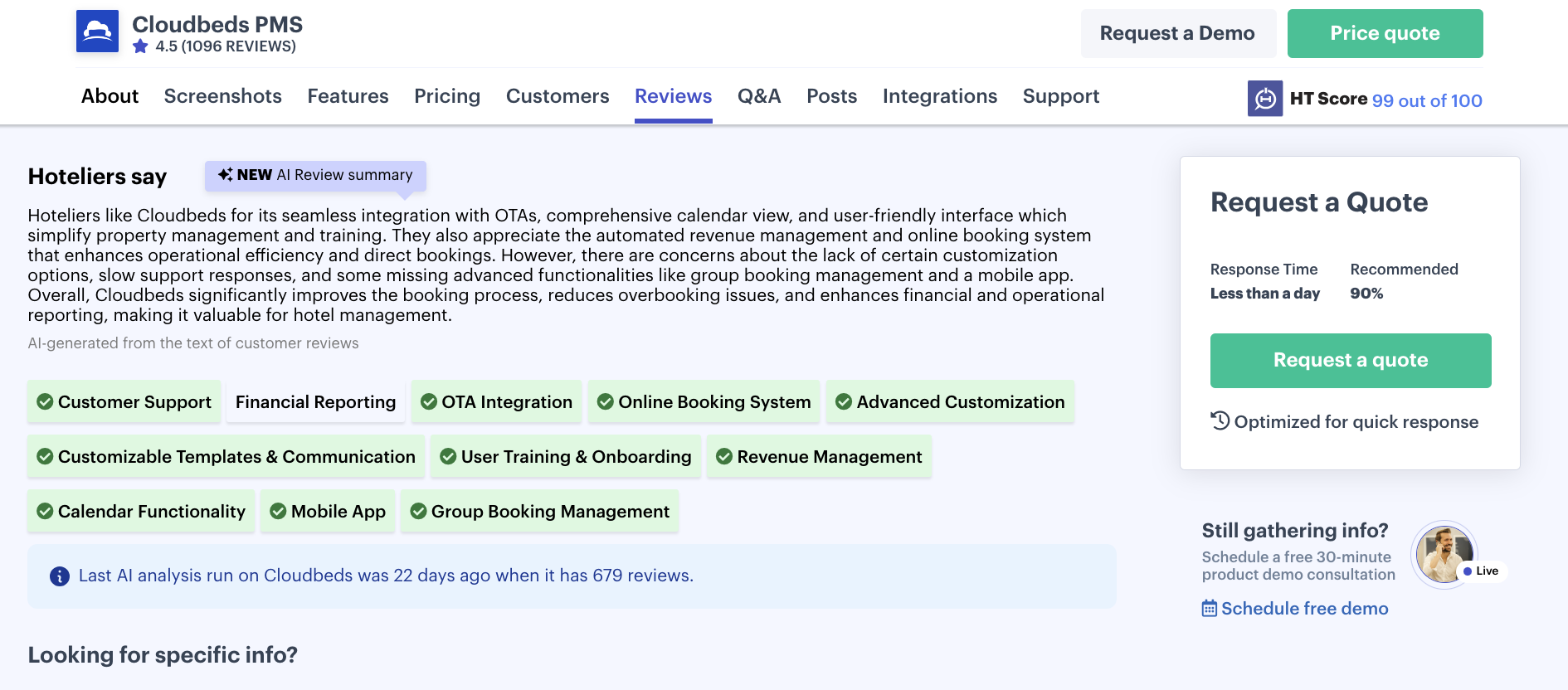Pick the Online Booking System tag label
The image size is (1568, 690).
click(715, 402)
